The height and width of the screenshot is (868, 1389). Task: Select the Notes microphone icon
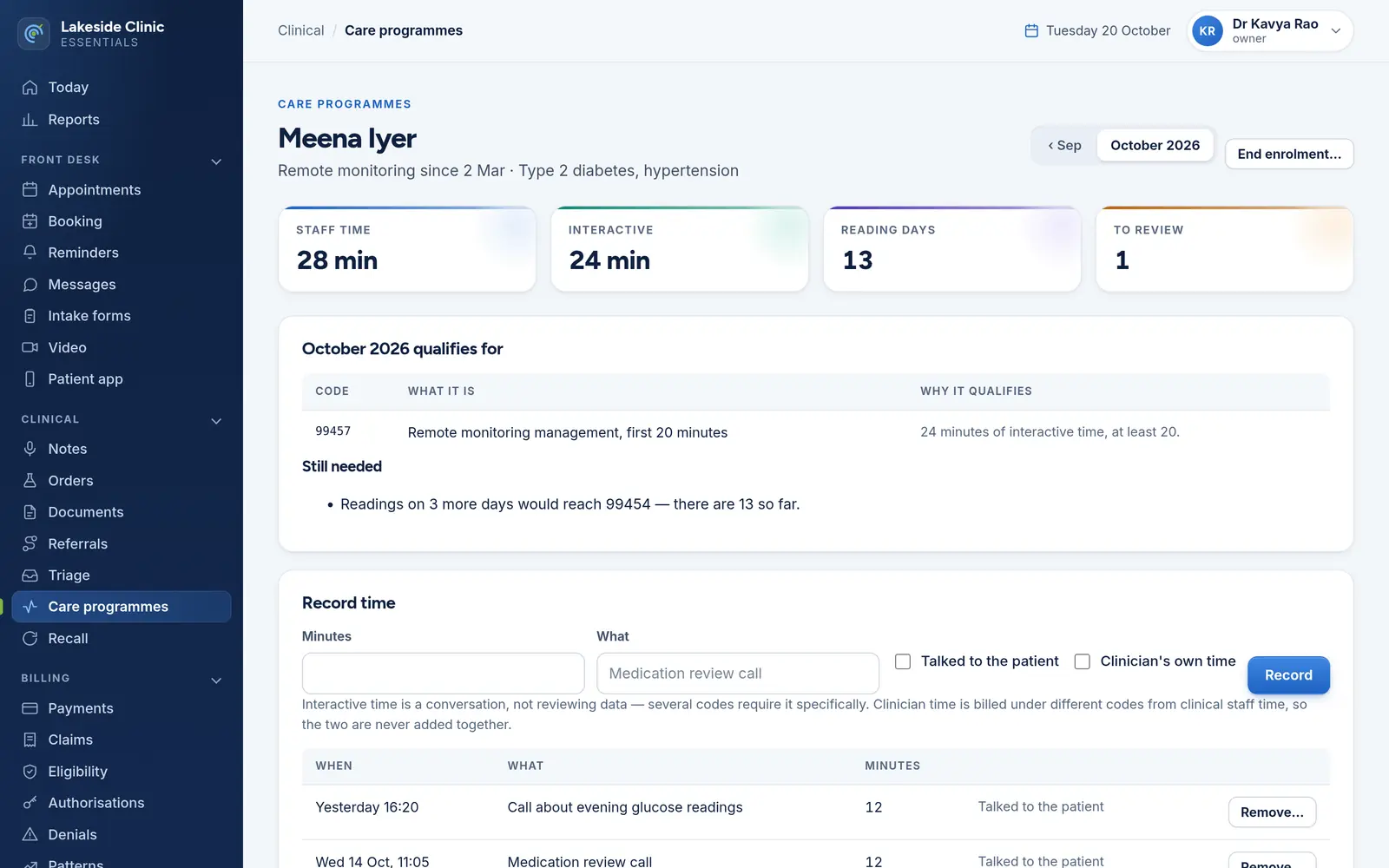[30, 449]
